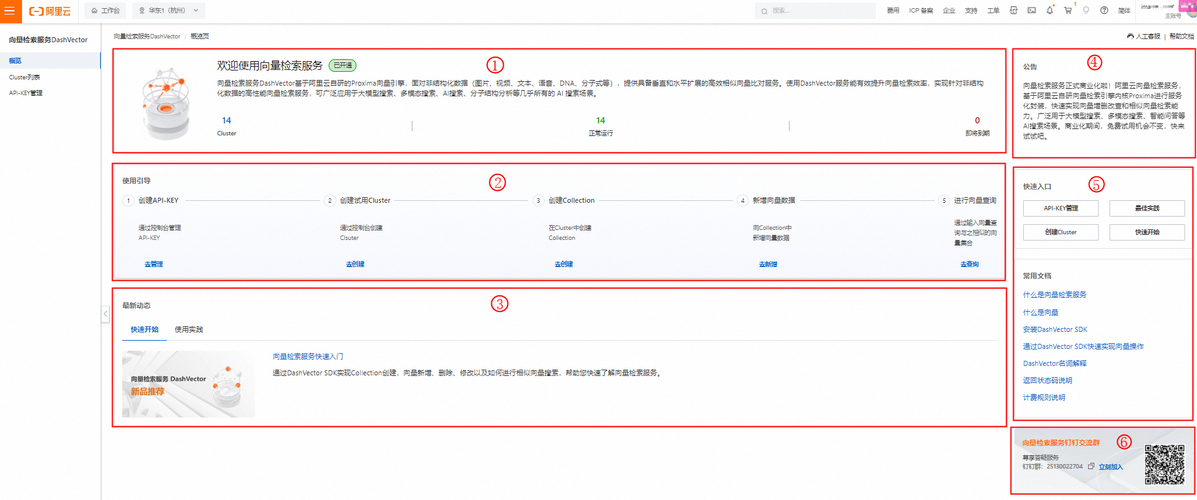
Task: Switch to the 快速开始 tab
Action: tap(144, 330)
